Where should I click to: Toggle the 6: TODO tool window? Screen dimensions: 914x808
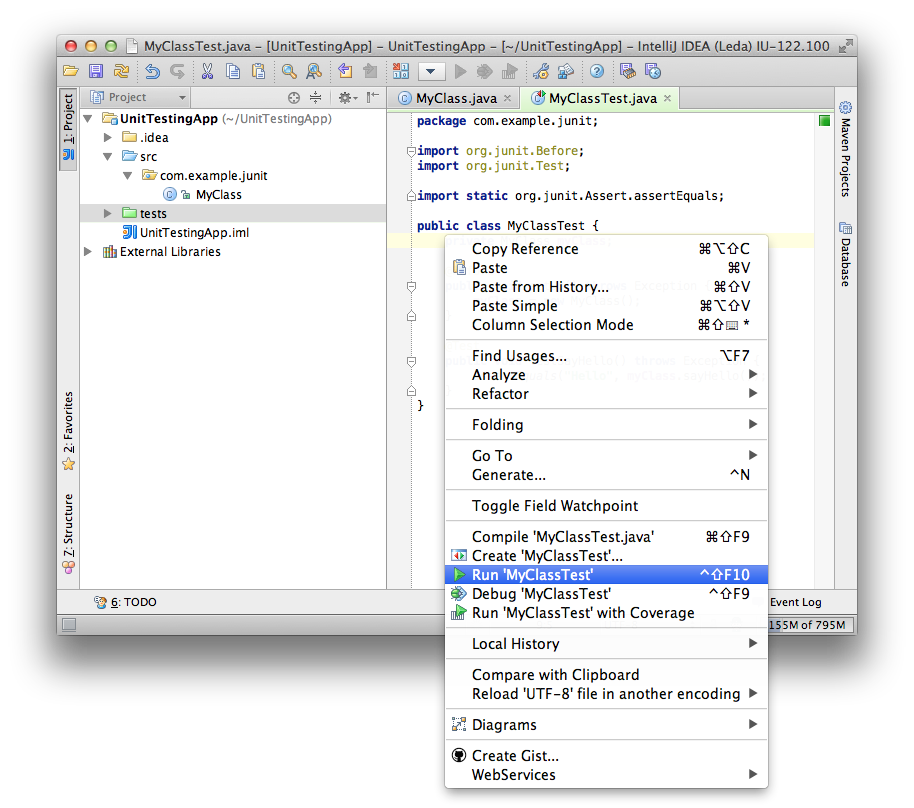(125, 602)
